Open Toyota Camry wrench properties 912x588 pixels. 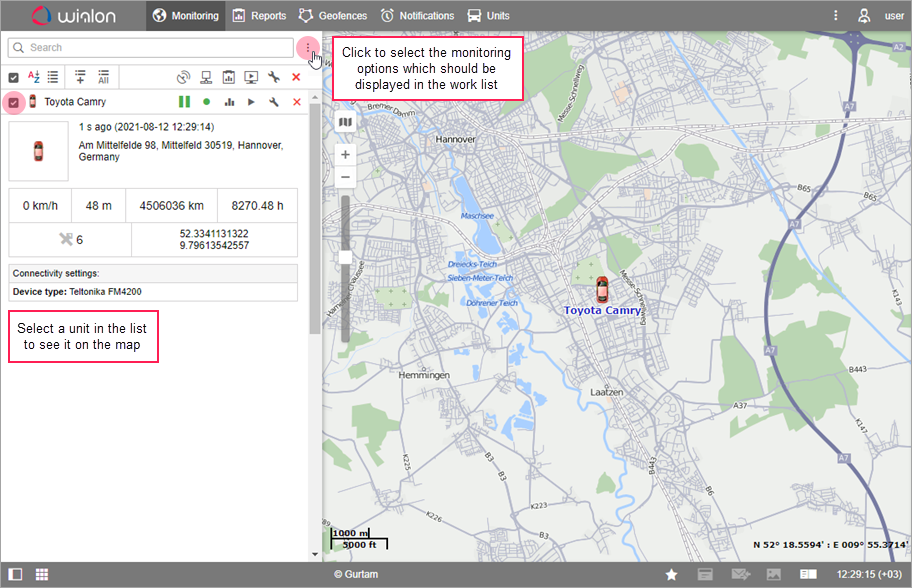click(x=273, y=102)
